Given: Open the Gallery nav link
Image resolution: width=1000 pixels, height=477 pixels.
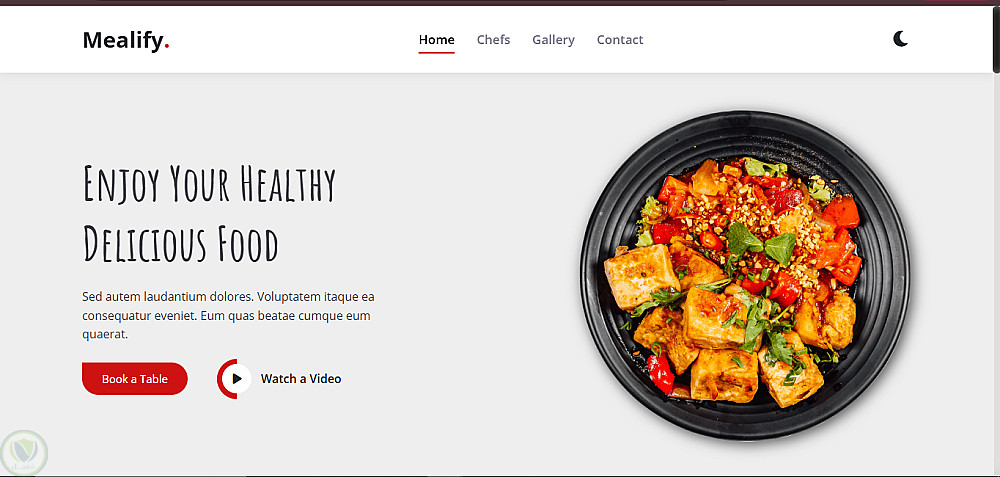Looking at the screenshot, I should [x=554, y=40].
